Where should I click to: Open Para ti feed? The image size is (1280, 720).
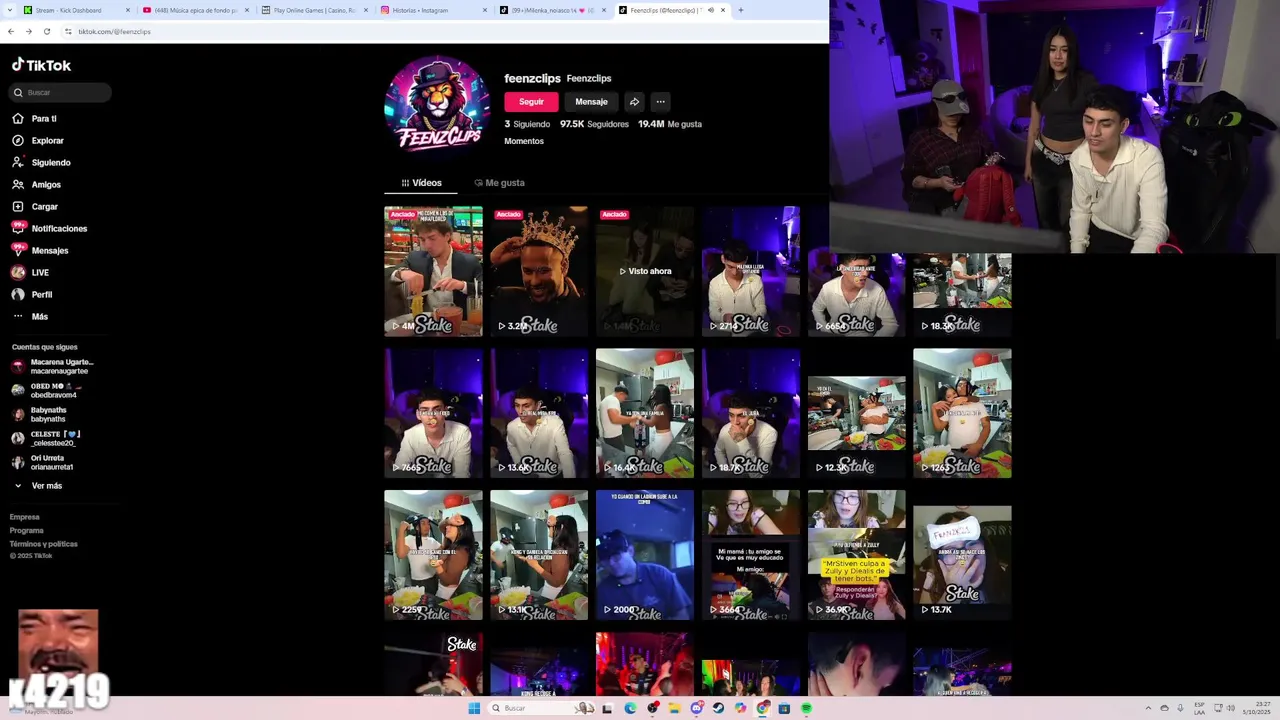tap(35, 119)
